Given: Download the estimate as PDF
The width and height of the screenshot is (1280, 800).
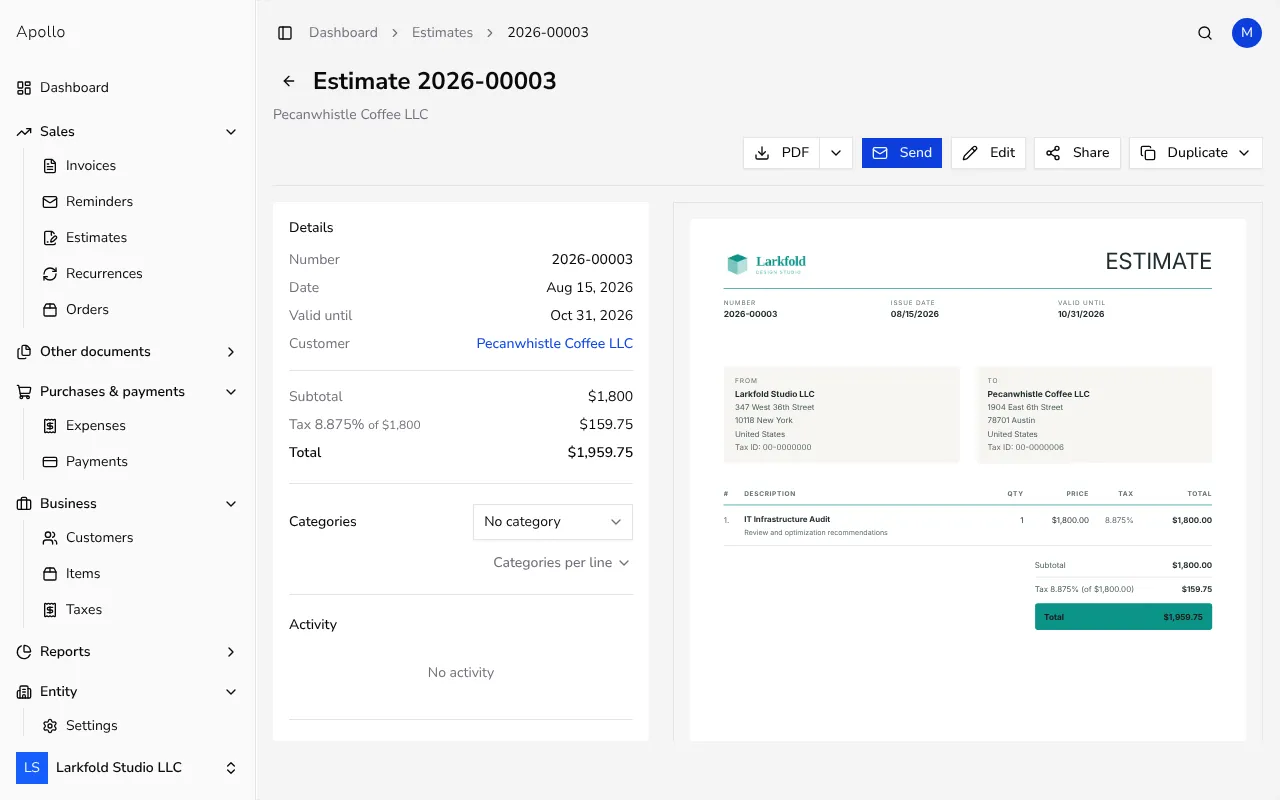Looking at the screenshot, I should (x=782, y=153).
